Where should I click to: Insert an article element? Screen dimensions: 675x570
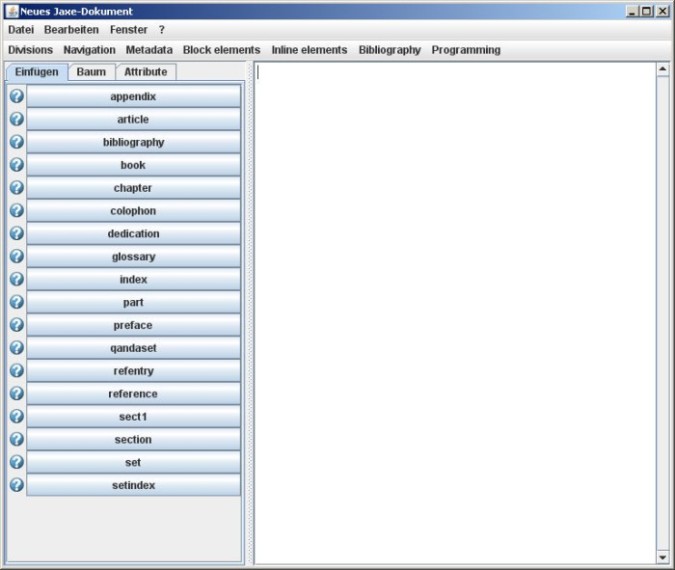tap(133, 120)
